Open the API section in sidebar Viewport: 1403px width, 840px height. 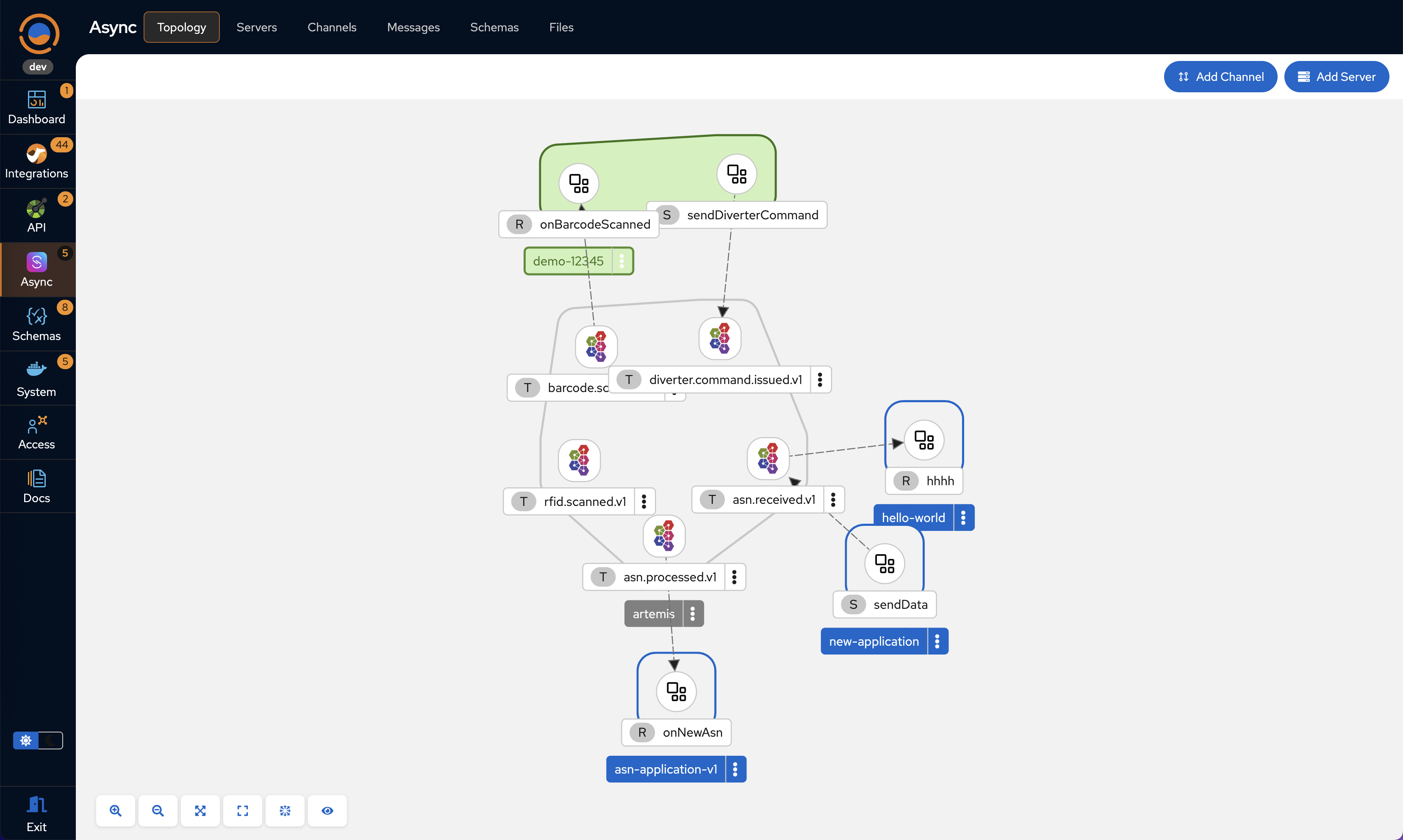coord(36,215)
